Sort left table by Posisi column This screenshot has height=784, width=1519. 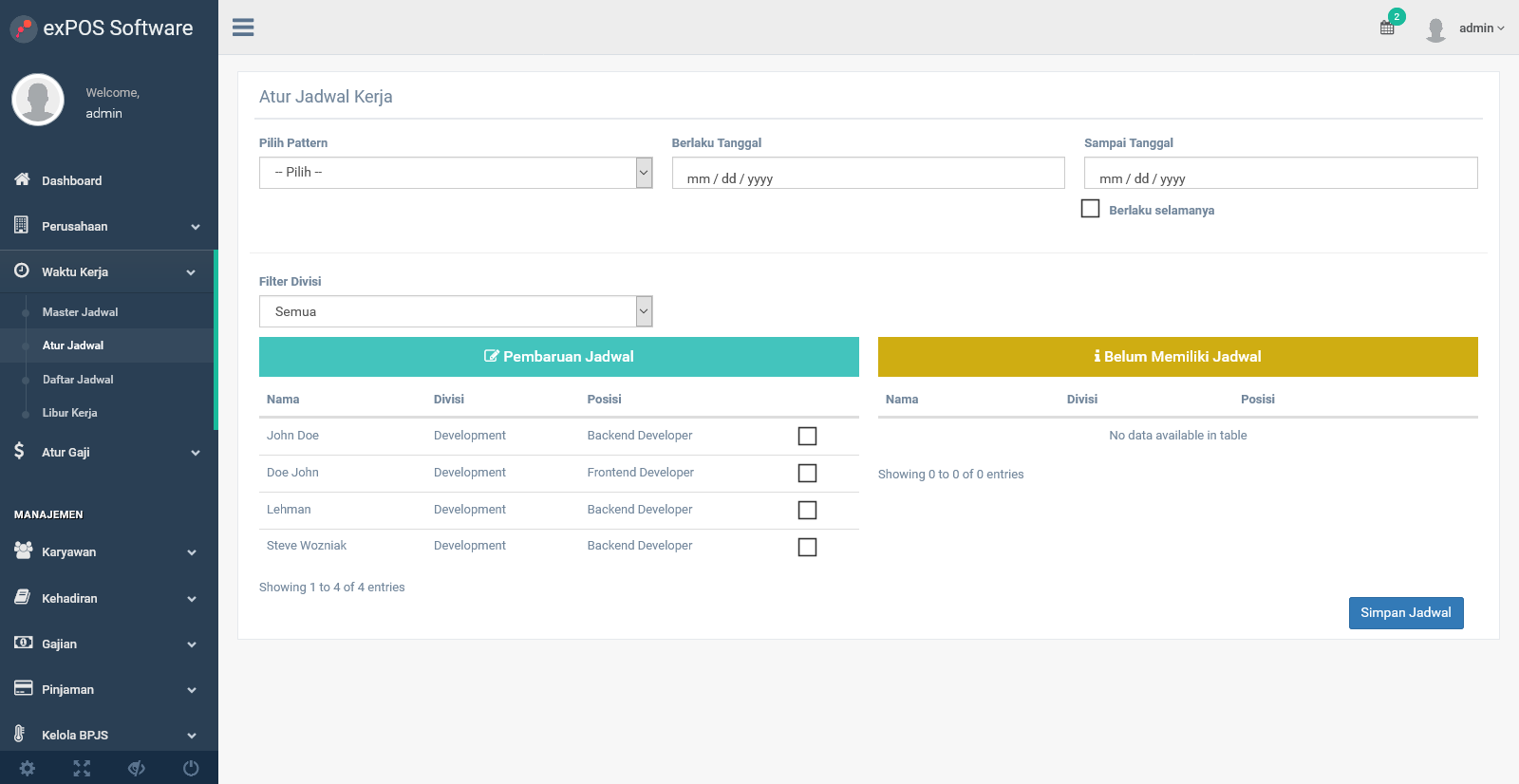[604, 400]
